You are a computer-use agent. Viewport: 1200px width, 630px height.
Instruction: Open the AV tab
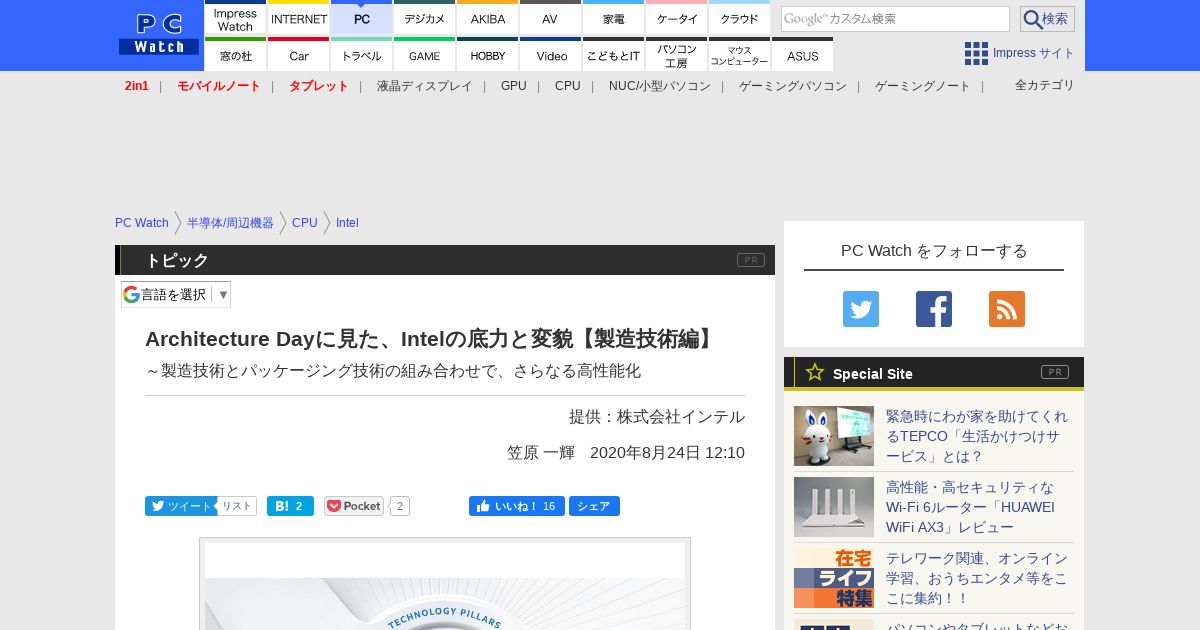click(x=551, y=18)
